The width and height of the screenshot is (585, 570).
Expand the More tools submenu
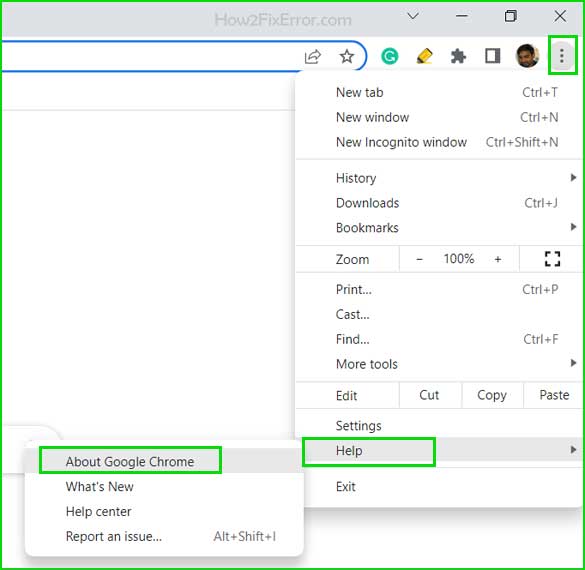coord(439,364)
